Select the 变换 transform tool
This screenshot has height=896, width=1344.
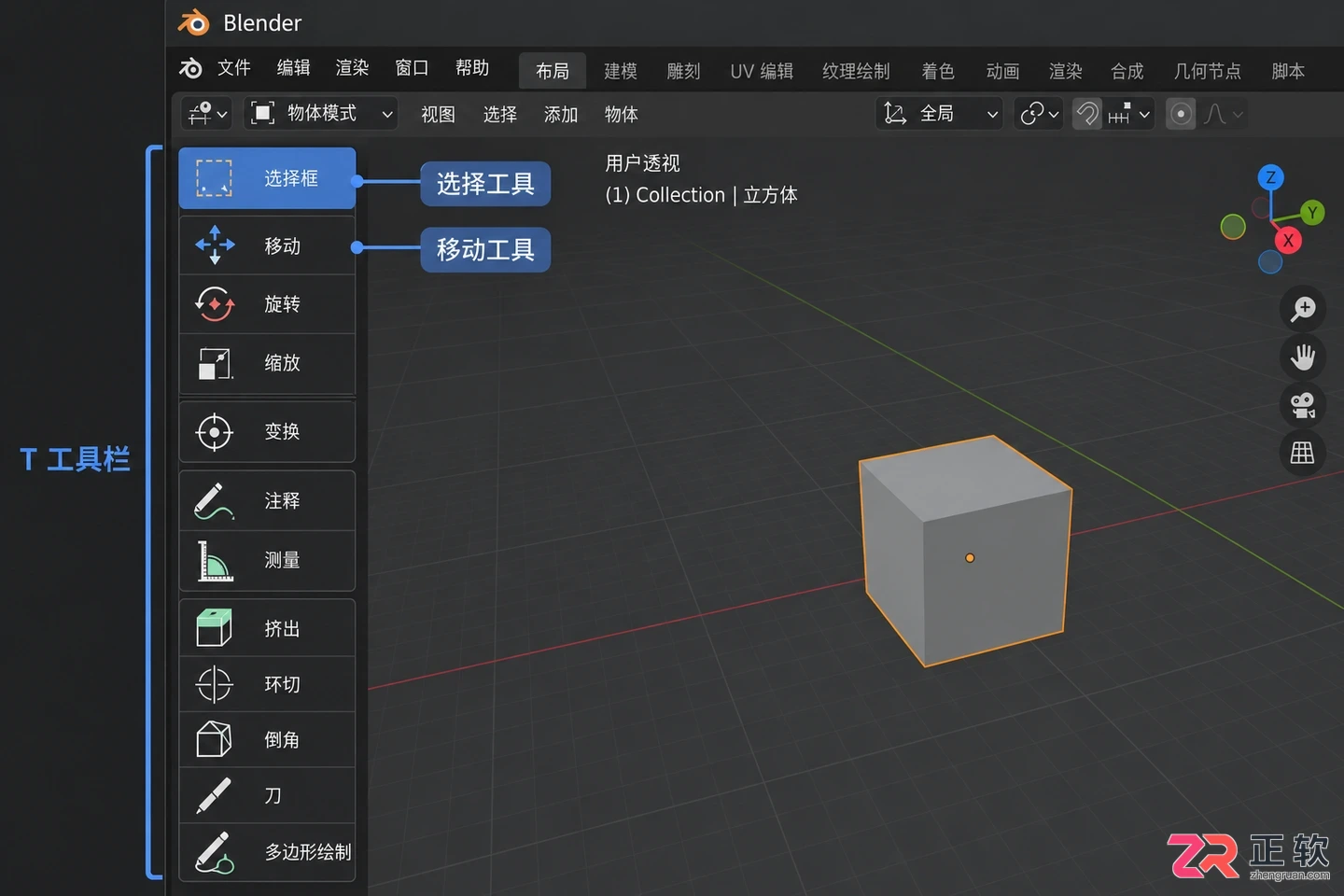click(267, 431)
